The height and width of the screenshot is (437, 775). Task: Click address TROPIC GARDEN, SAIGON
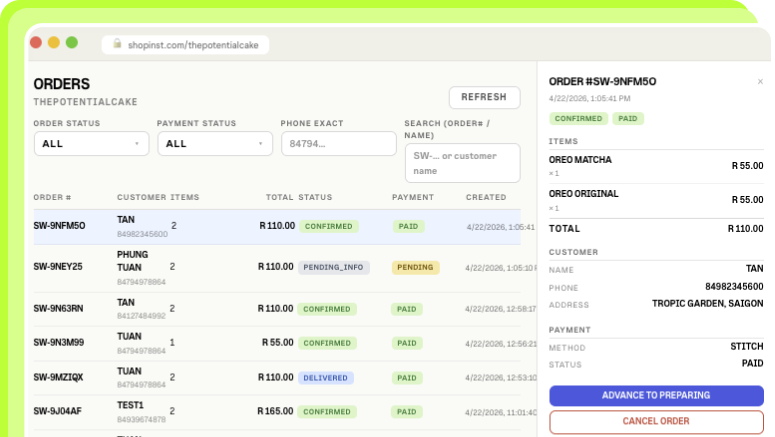[707, 304]
